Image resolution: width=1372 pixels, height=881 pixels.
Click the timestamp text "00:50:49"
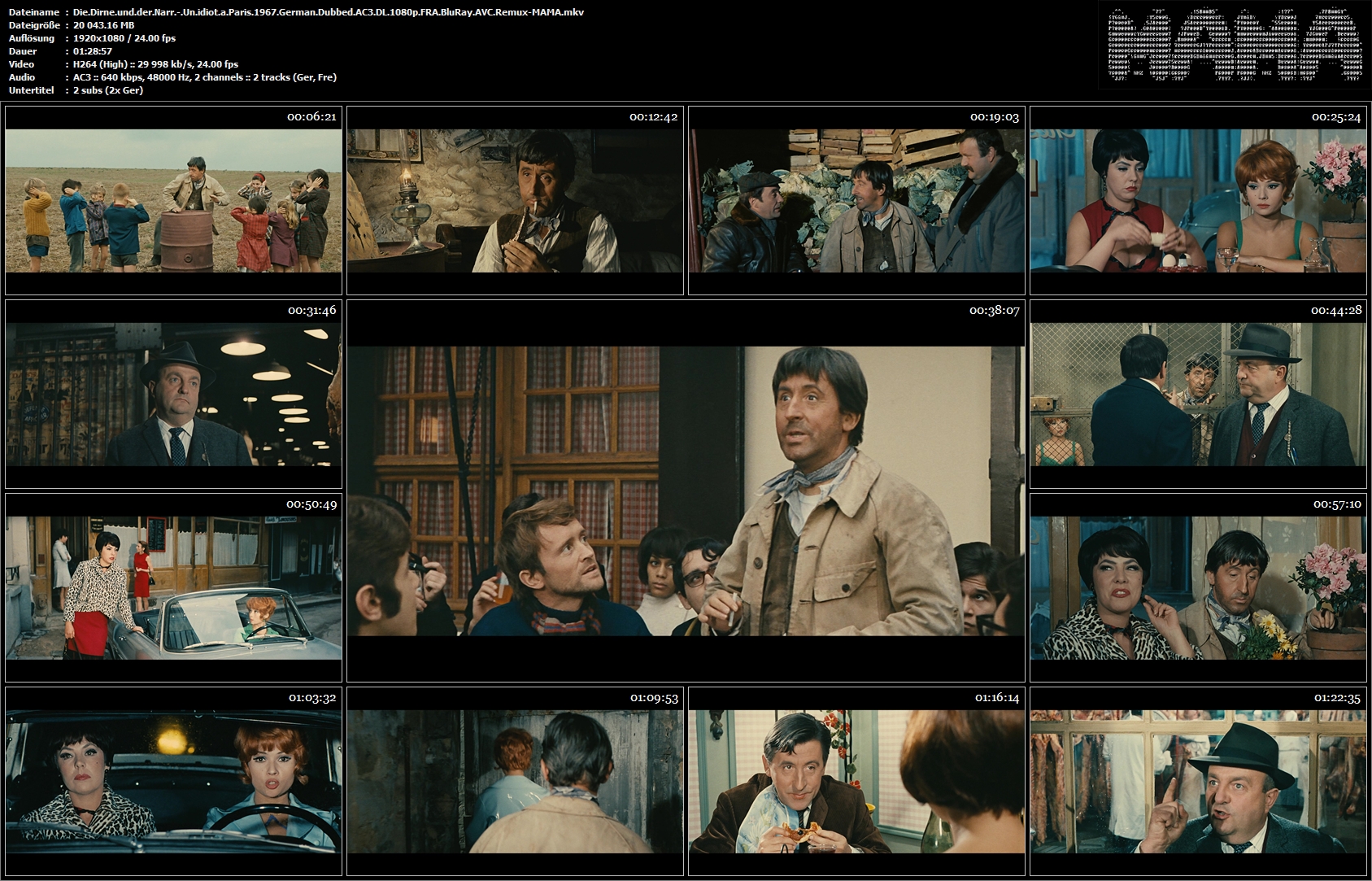[311, 504]
